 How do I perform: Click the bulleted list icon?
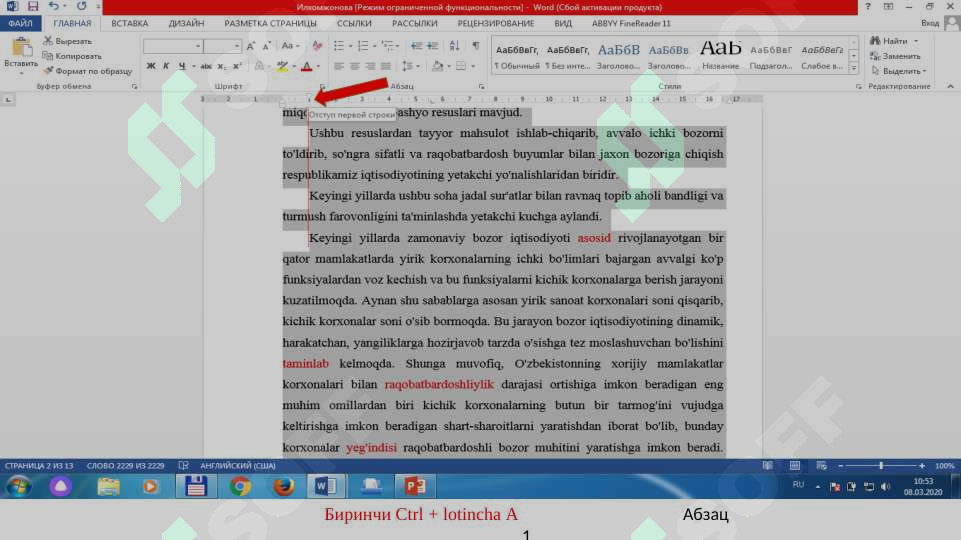(338, 46)
